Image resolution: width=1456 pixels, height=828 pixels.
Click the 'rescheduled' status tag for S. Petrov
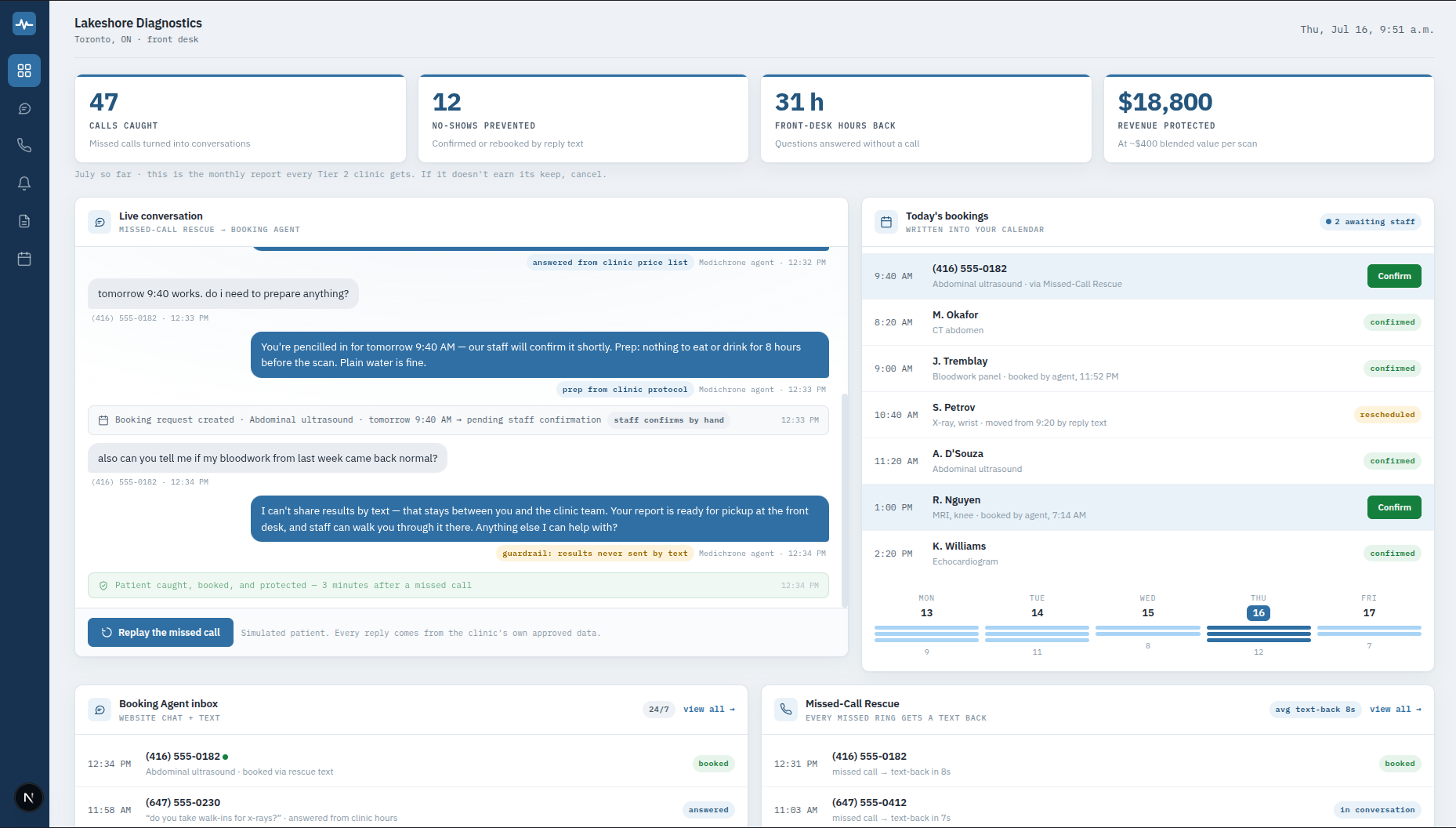pos(1387,415)
